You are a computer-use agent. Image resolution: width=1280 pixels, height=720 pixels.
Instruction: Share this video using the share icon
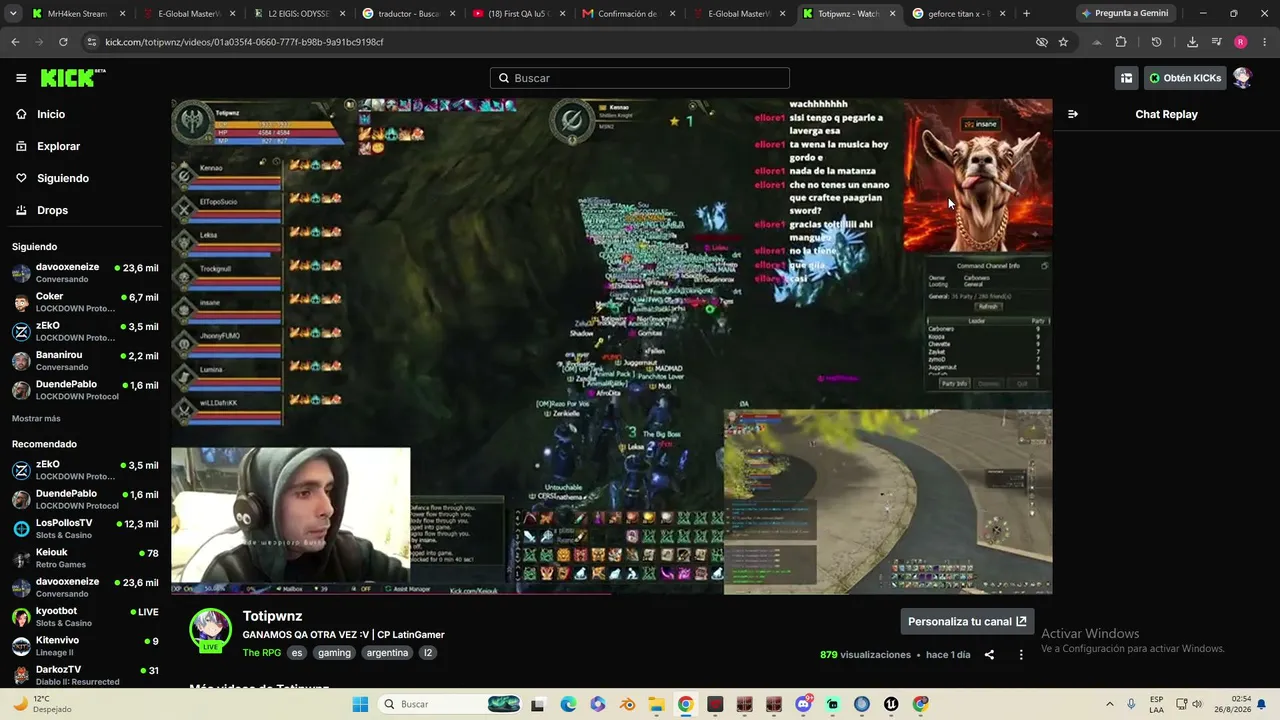pyautogui.click(x=989, y=655)
